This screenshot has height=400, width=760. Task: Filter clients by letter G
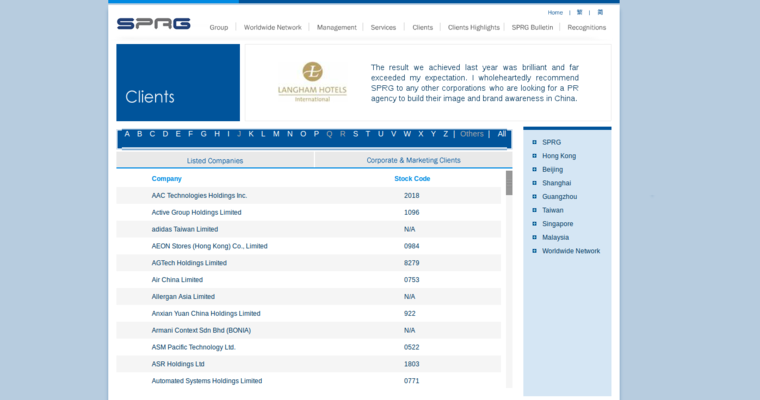[204, 134]
